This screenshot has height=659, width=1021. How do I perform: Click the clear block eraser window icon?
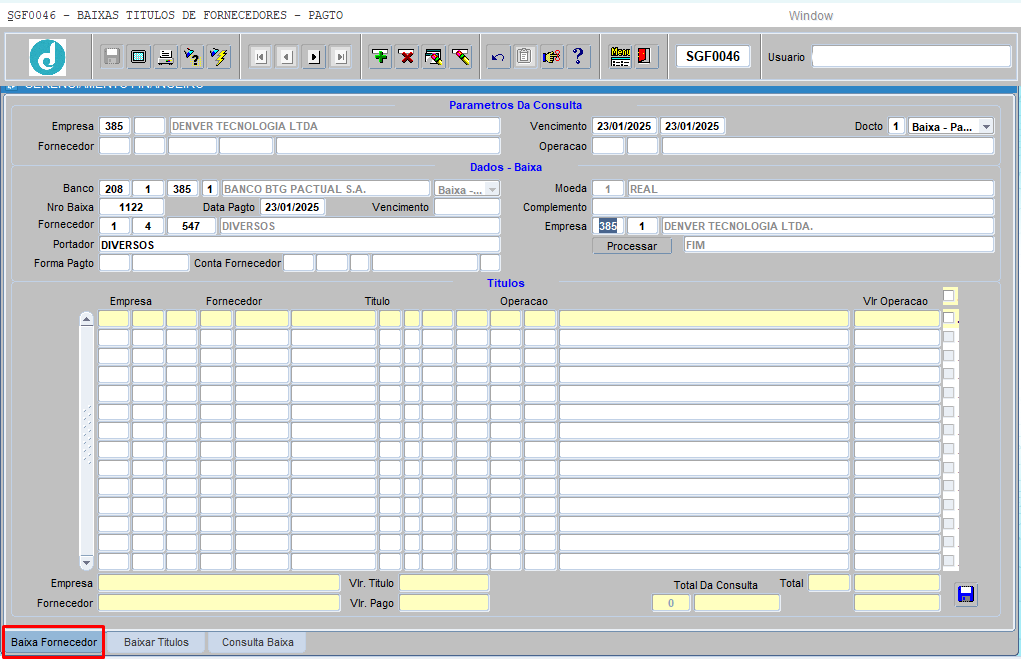click(x=434, y=57)
